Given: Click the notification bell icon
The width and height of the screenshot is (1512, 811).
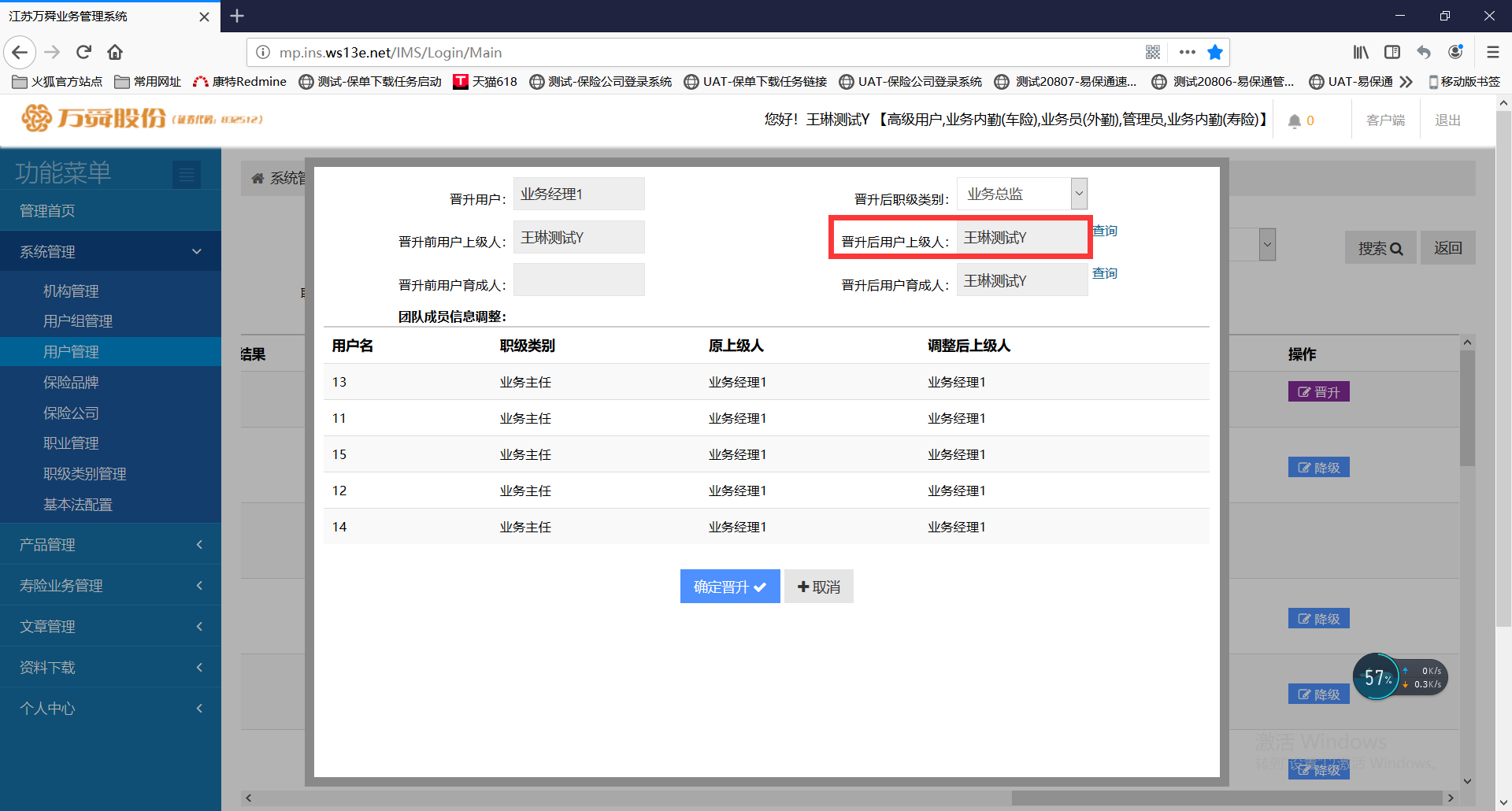Looking at the screenshot, I should [1294, 120].
